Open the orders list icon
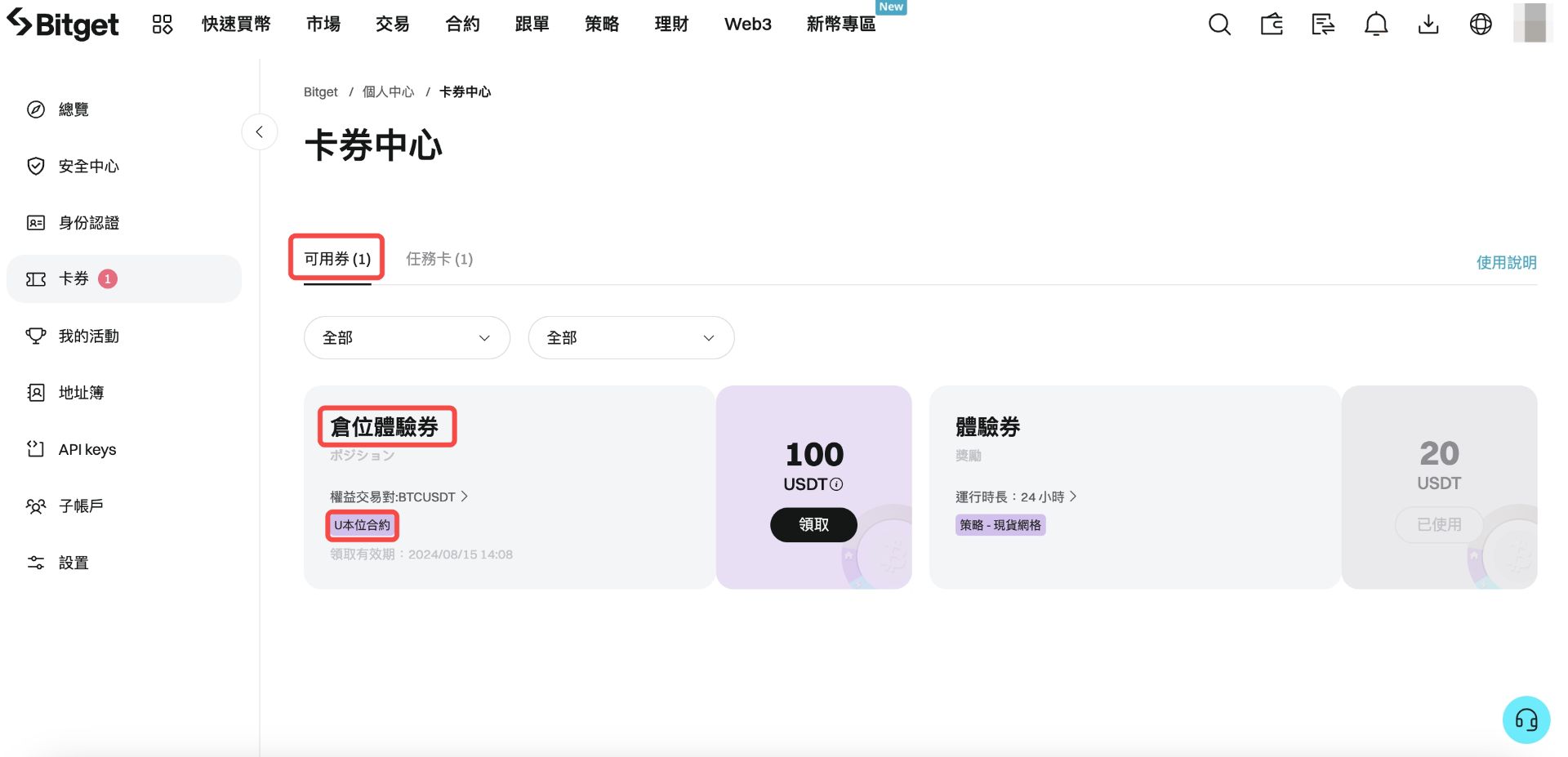The width and height of the screenshot is (1568, 757). pyautogui.click(x=1323, y=24)
